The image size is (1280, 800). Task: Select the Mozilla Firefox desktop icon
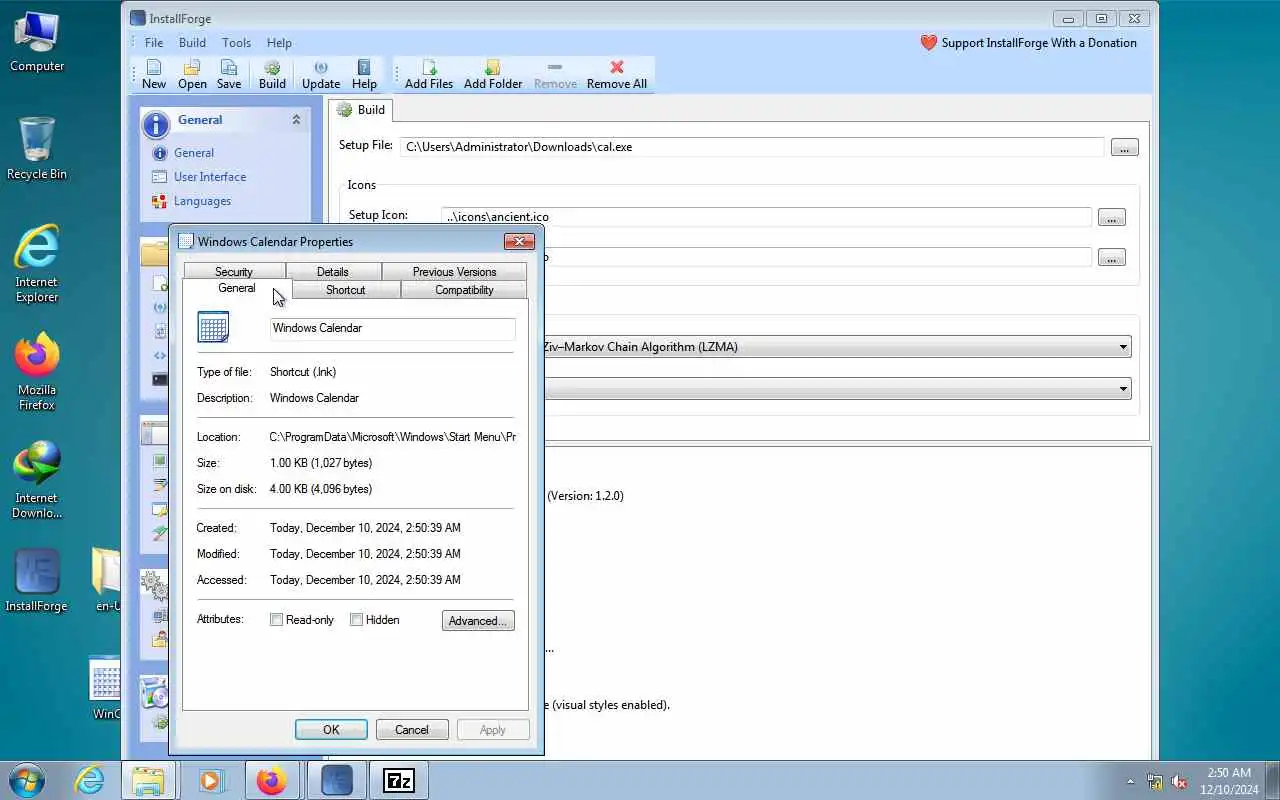pos(37,371)
